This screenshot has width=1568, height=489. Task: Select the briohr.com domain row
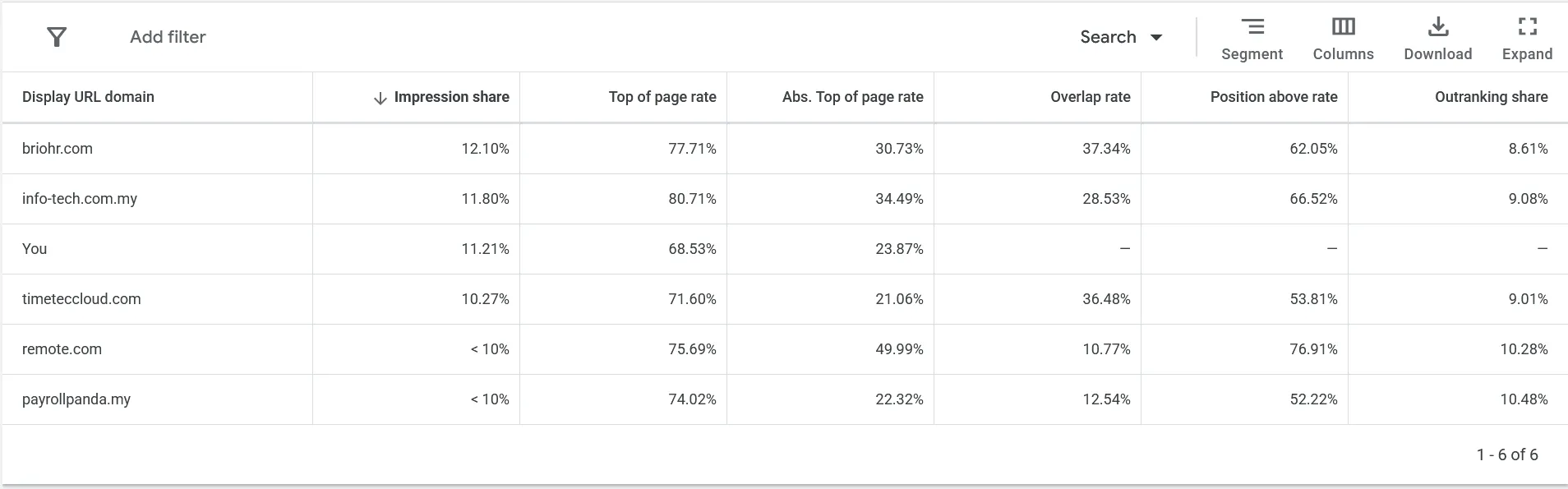tap(58, 149)
